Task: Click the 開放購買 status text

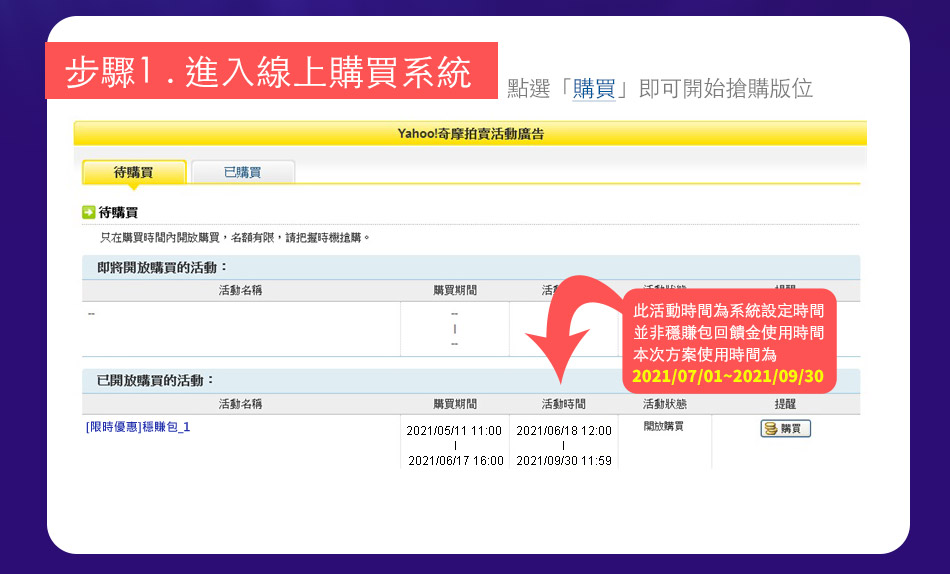Action: tap(664, 426)
